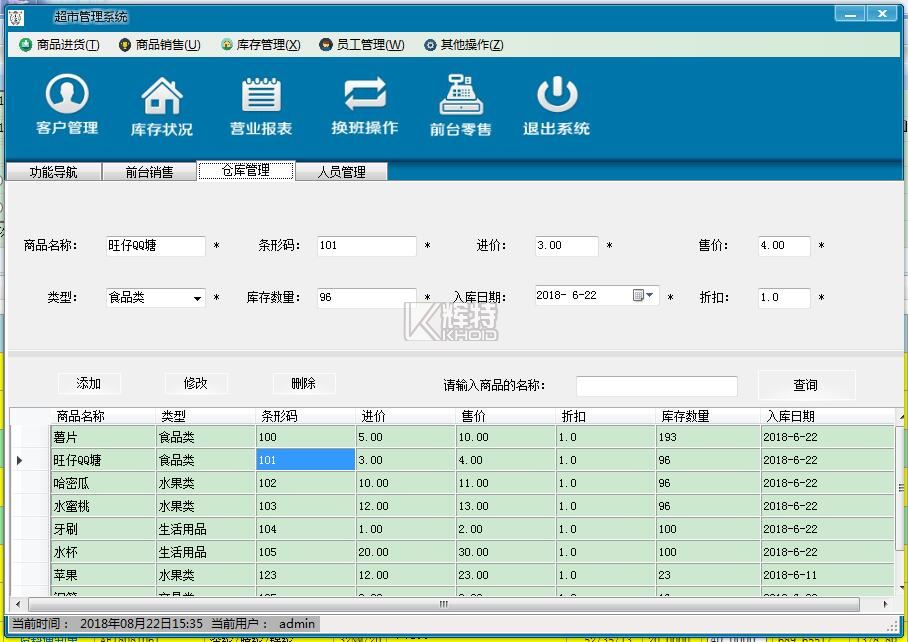Open the 员工管理 menu
Screen dimensions: 908x642
pyautogui.click(x=362, y=45)
